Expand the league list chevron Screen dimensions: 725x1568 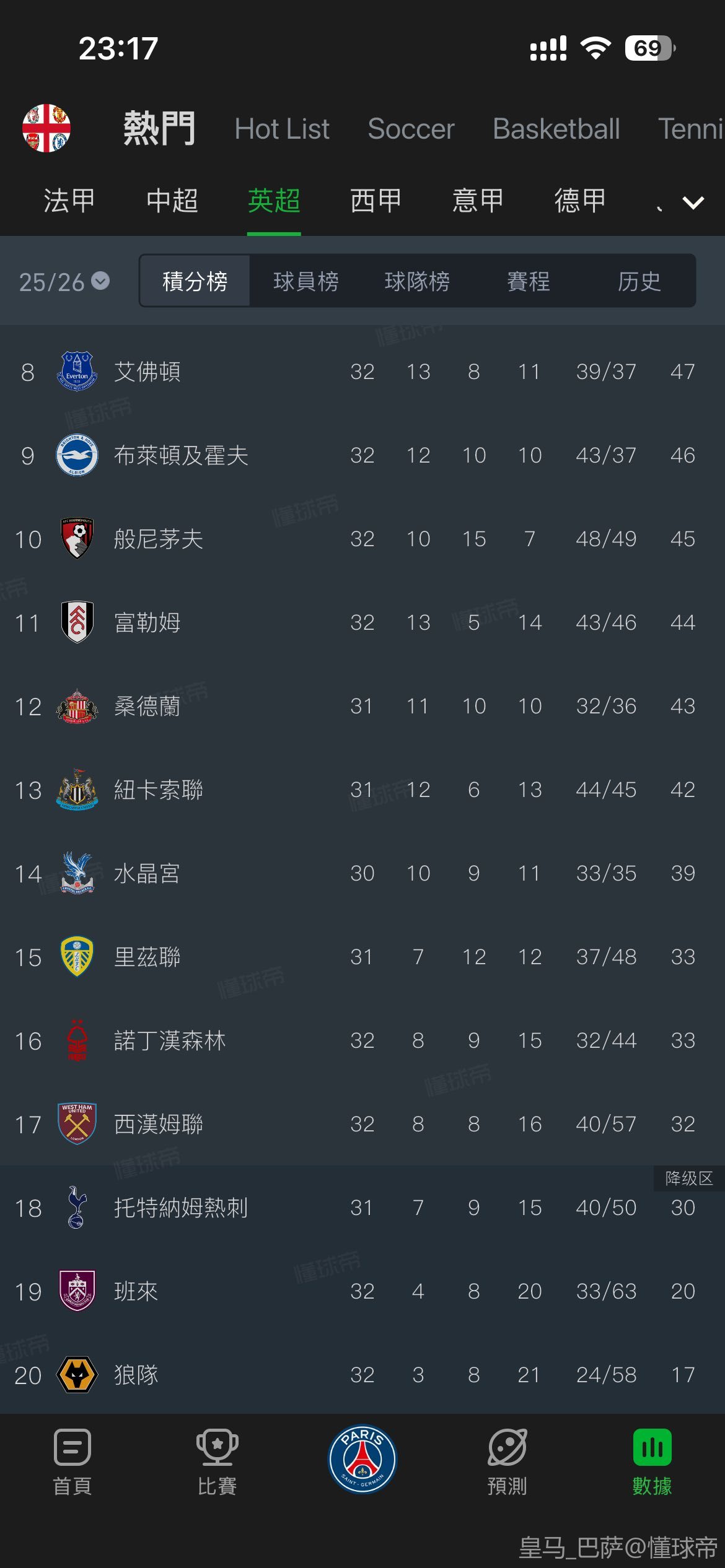coord(693,202)
